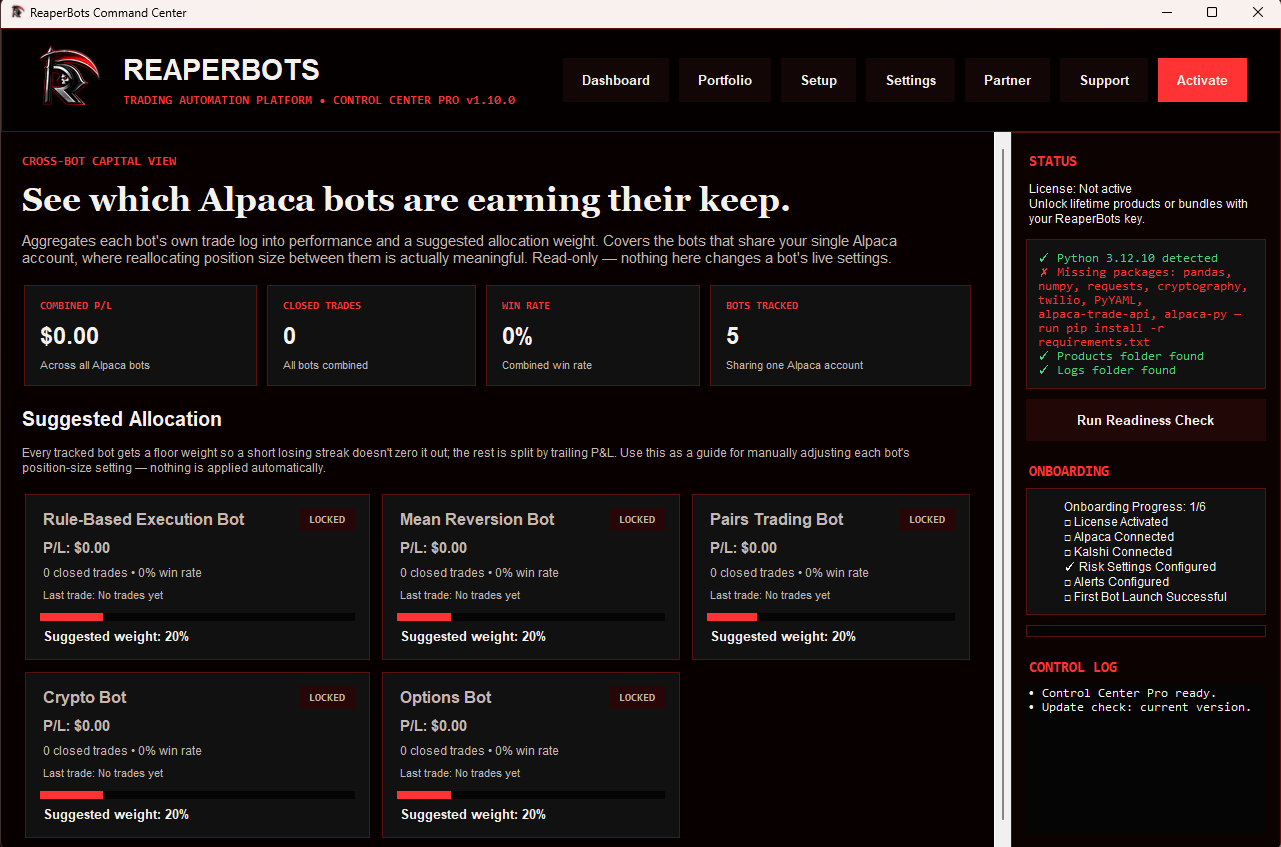Click the Crypto Bot title
Image resolution: width=1281 pixels, height=847 pixels.
[85, 698]
